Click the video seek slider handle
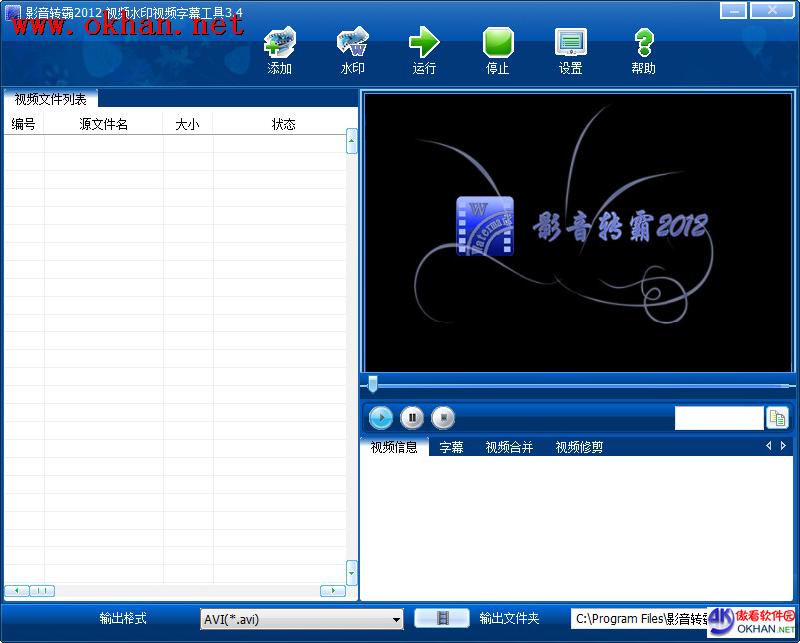Viewport: 800px width, 643px height. pyautogui.click(x=373, y=384)
